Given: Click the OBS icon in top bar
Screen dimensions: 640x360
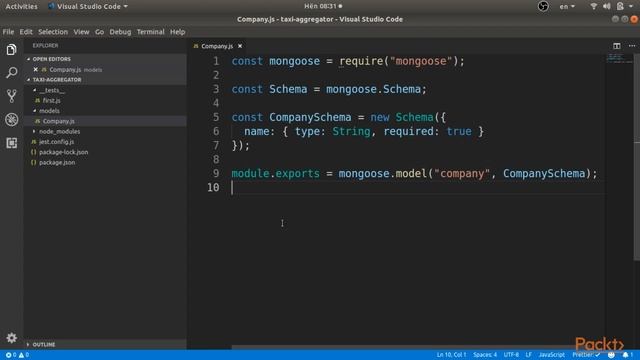Looking at the screenshot, I should tap(543, 6).
